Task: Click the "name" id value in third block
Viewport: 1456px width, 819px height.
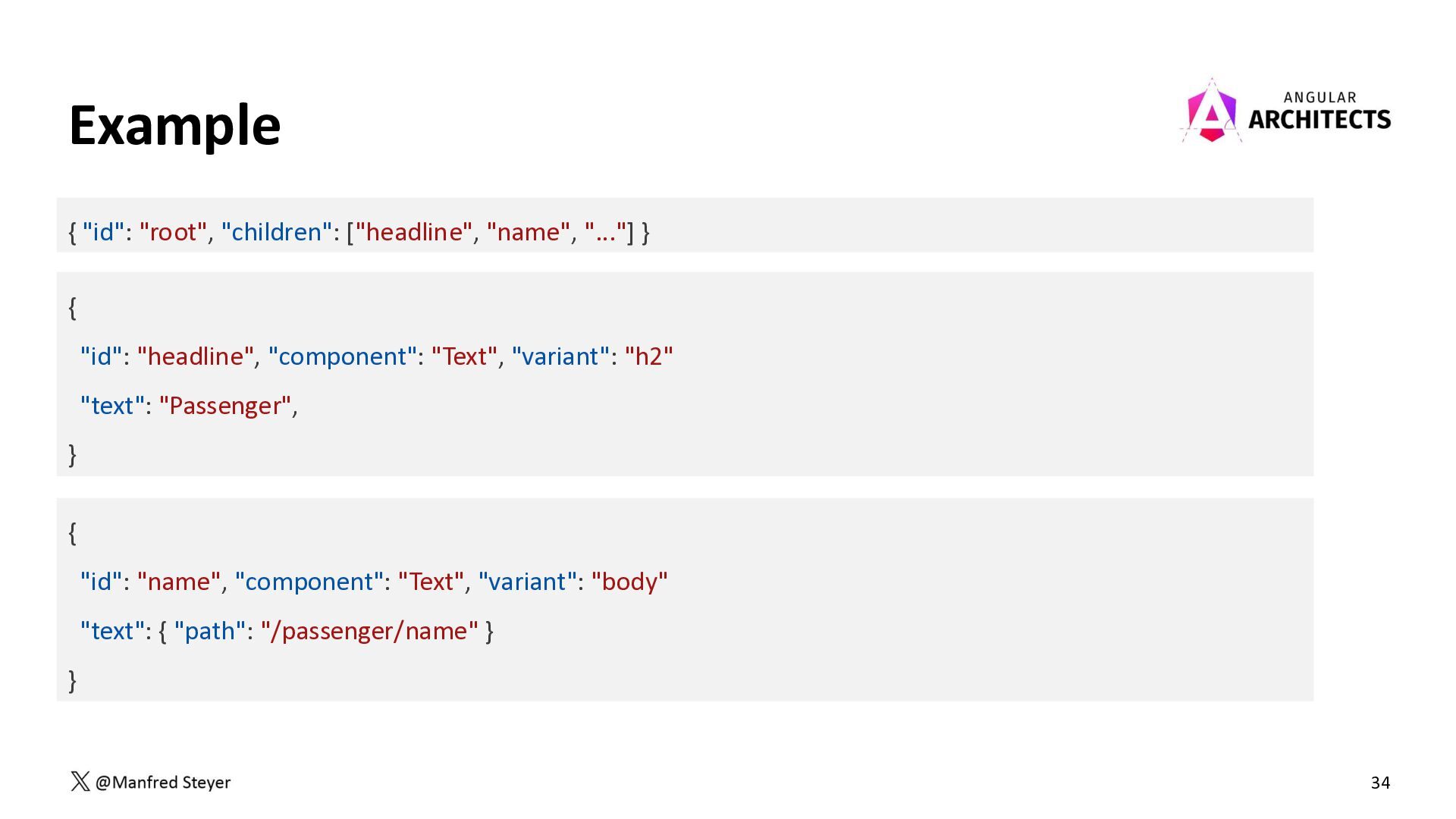Action: pyautogui.click(x=179, y=581)
